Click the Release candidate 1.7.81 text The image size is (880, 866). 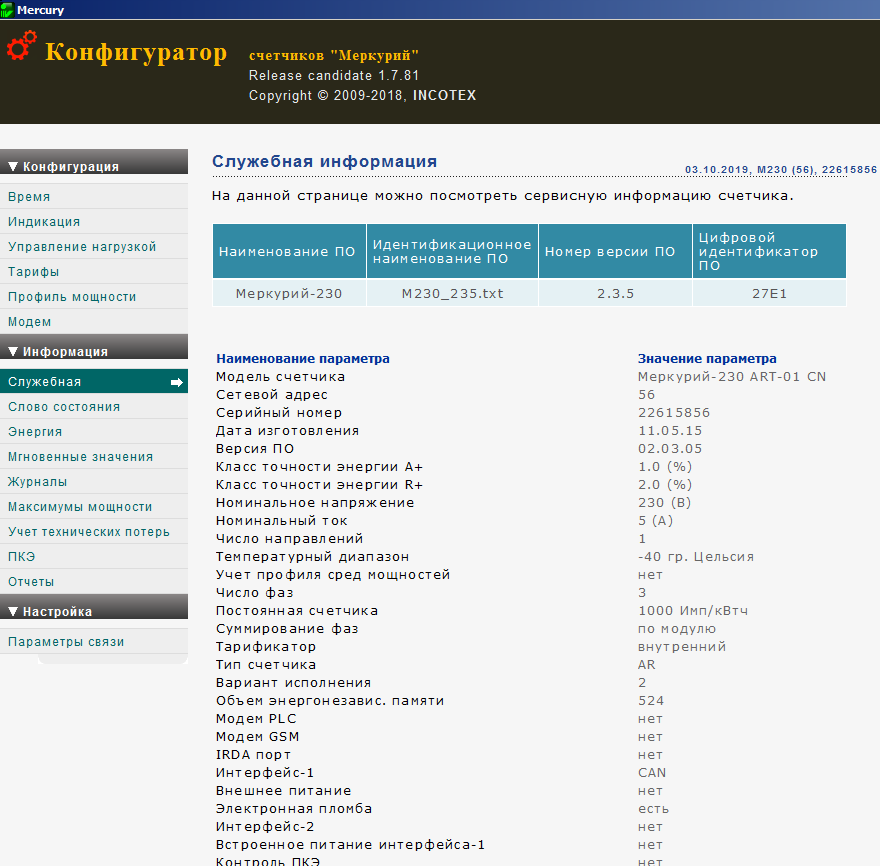334,75
